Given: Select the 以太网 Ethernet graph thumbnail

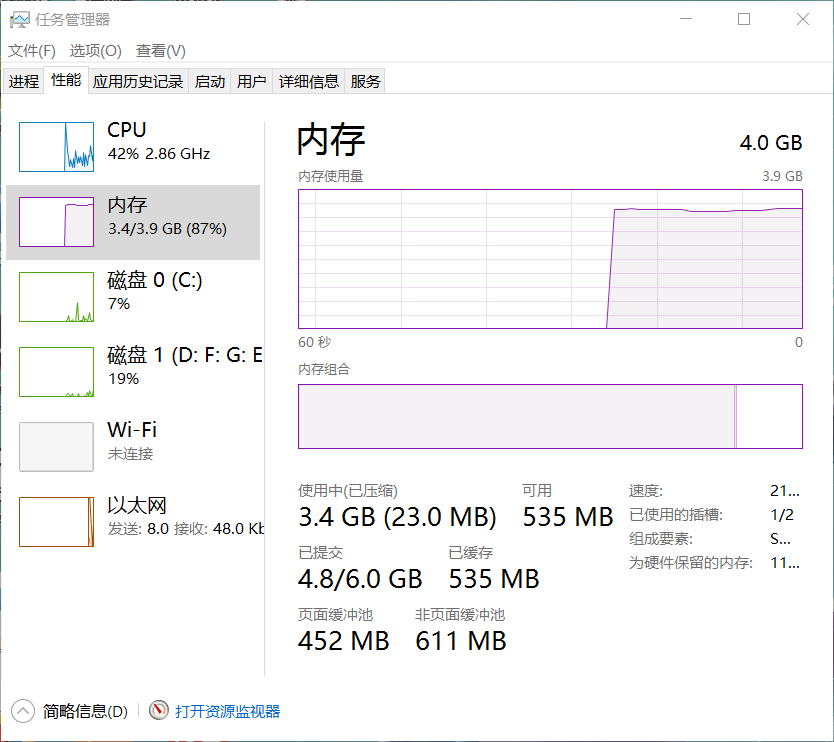Looking at the screenshot, I should 57,521.
